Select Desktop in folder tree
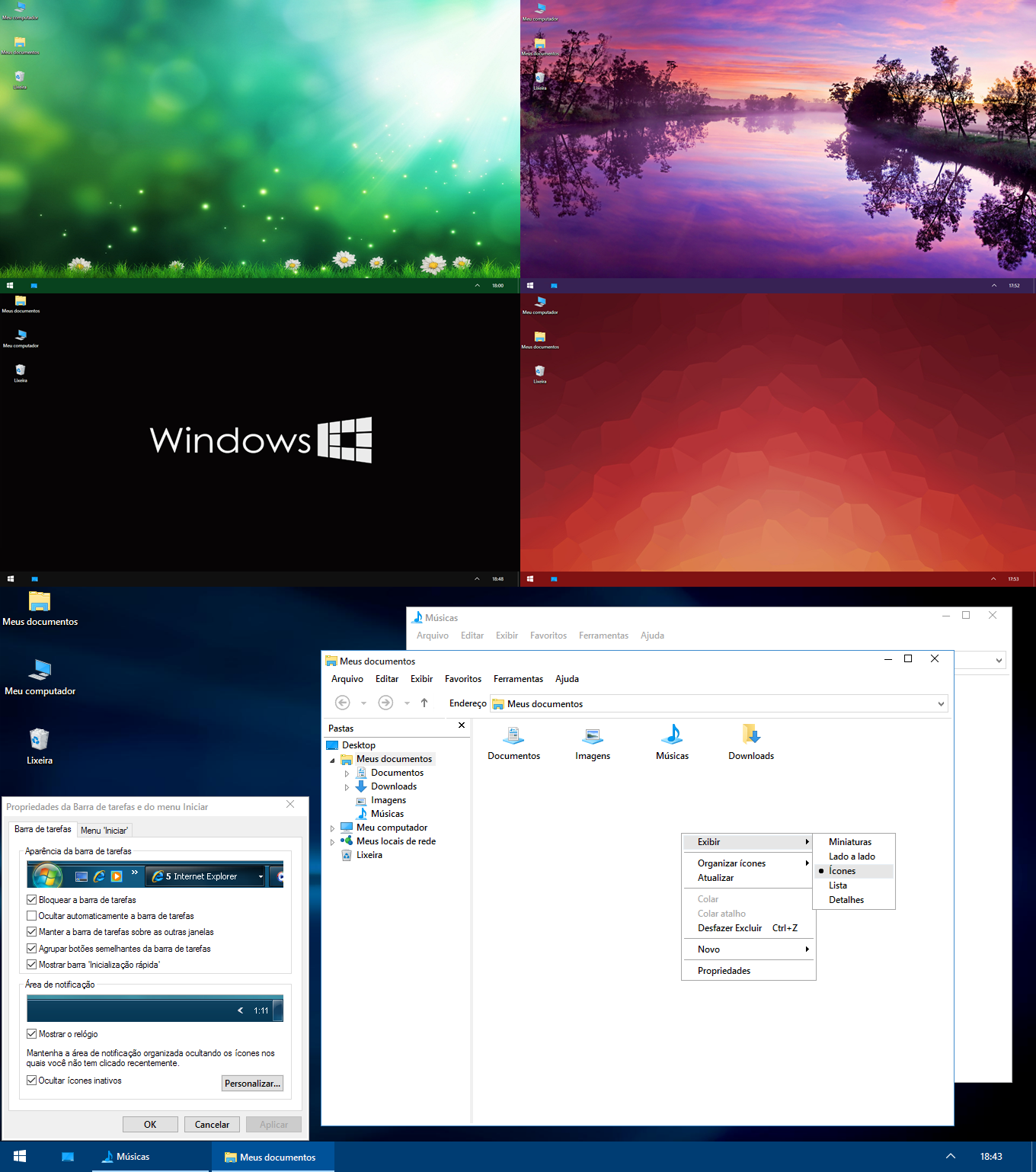 pos(351,745)
